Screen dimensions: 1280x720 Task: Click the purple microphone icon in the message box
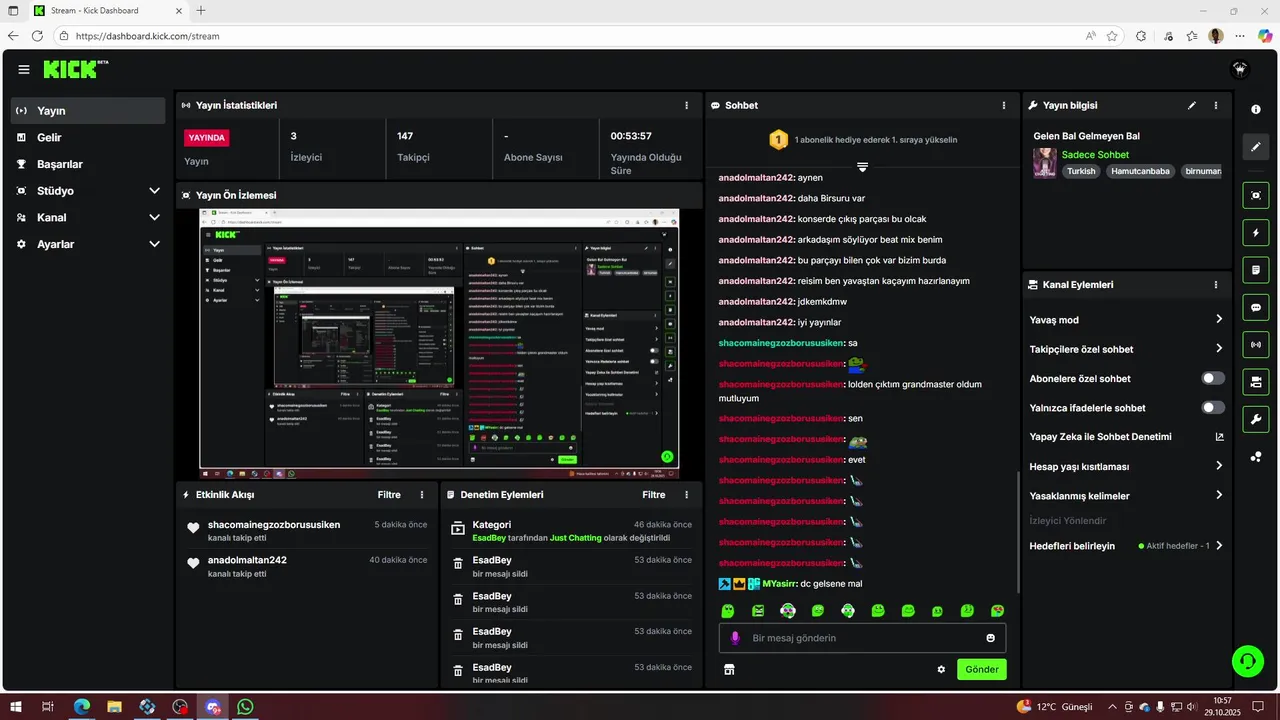click(735, 638)
